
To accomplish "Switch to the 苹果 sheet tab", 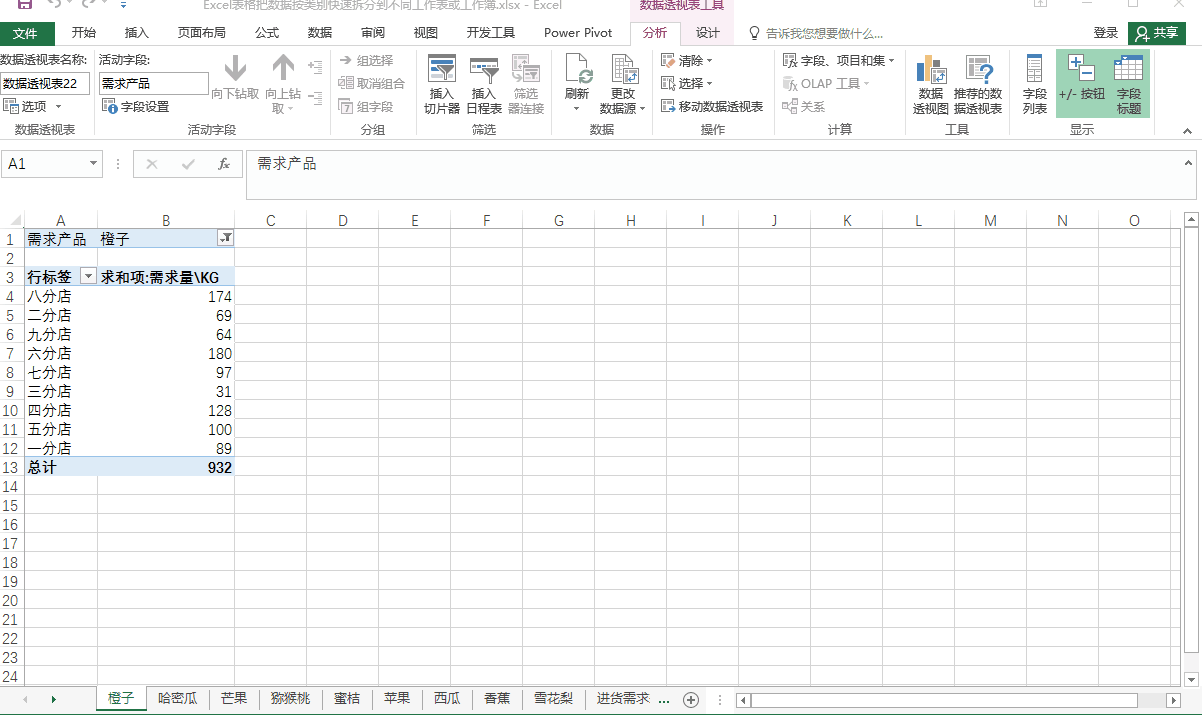I will [x=397, y=699].
